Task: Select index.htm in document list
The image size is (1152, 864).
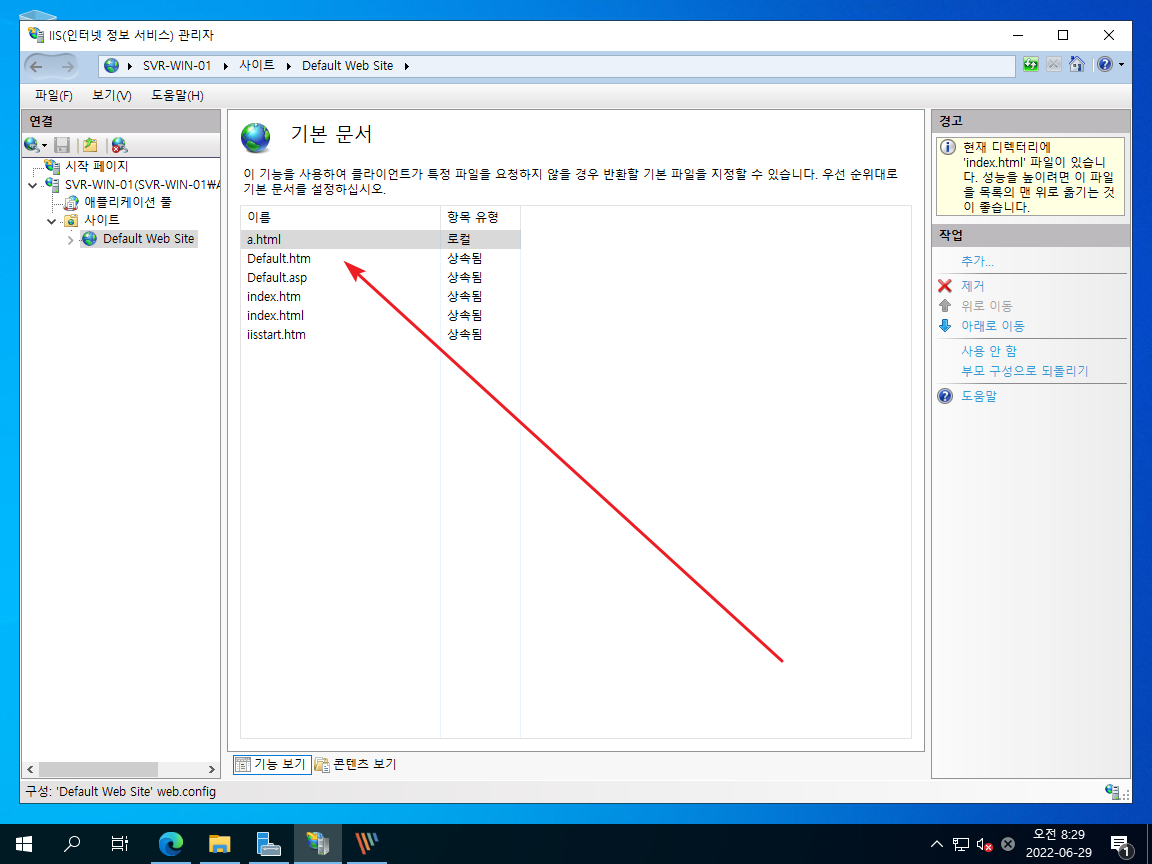Action: click(x=381, y=297)
